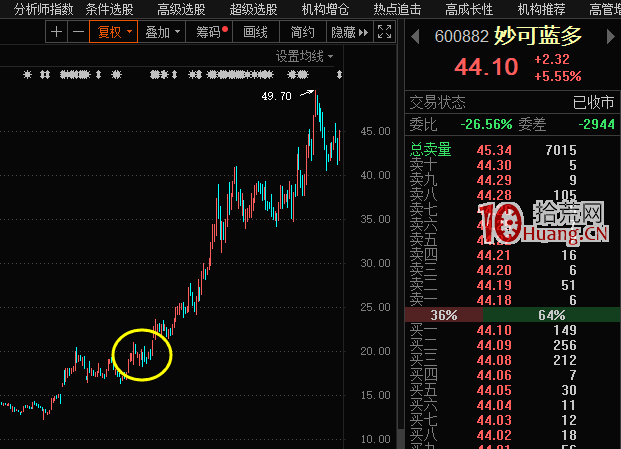
Task: Open the 复权 dropdown
Action: click(114, 32)
